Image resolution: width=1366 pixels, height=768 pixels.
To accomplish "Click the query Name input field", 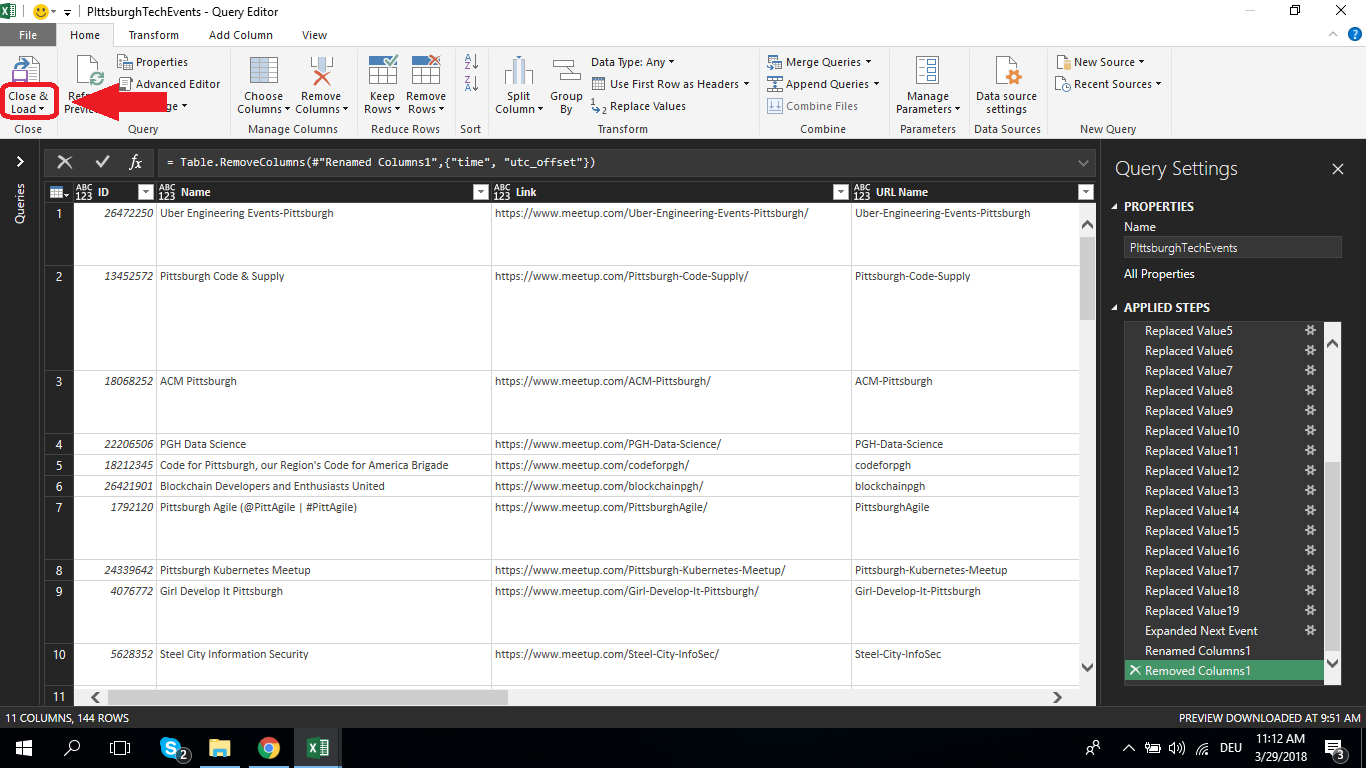I will pyautogui.click(x=1232, y=247).
